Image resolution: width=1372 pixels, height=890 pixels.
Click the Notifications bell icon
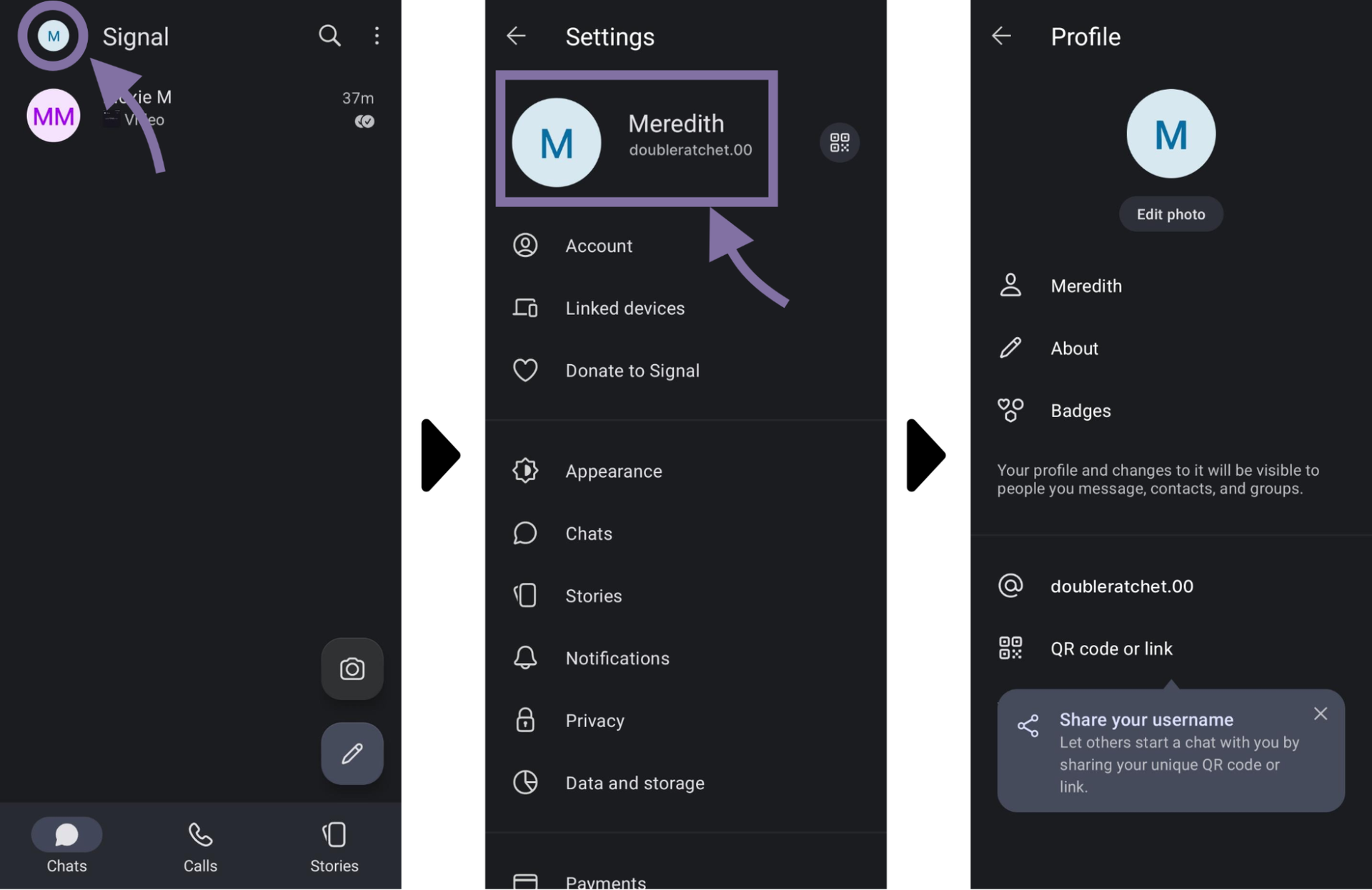tap(525, 658)
